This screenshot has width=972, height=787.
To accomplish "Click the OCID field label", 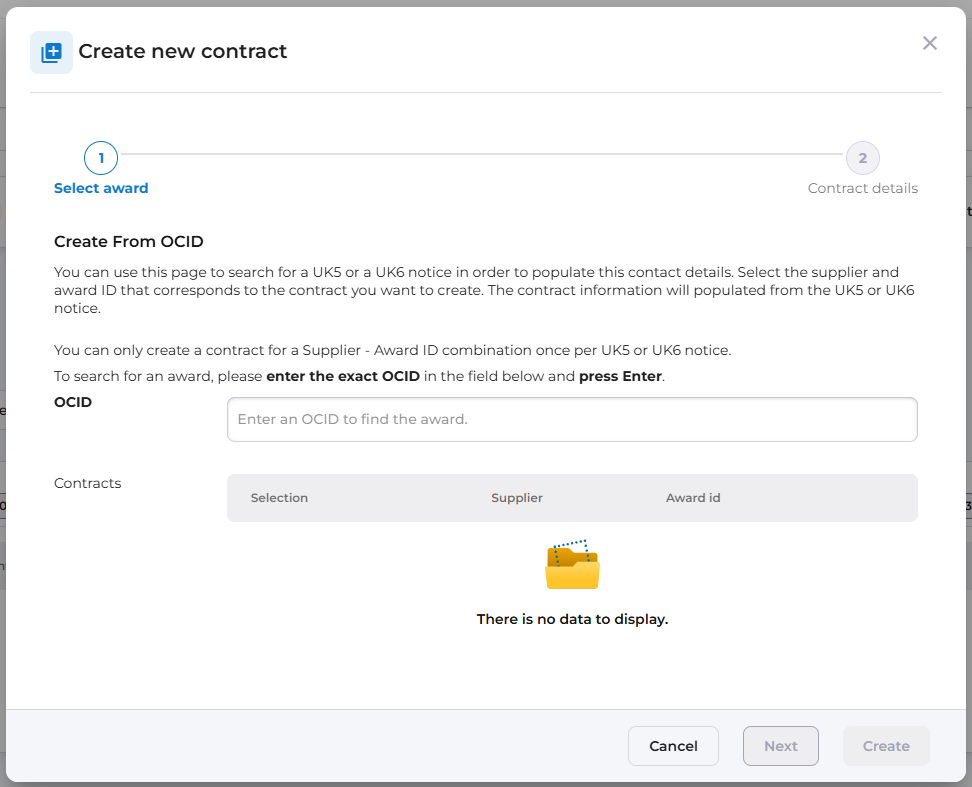I will [73, 402].
